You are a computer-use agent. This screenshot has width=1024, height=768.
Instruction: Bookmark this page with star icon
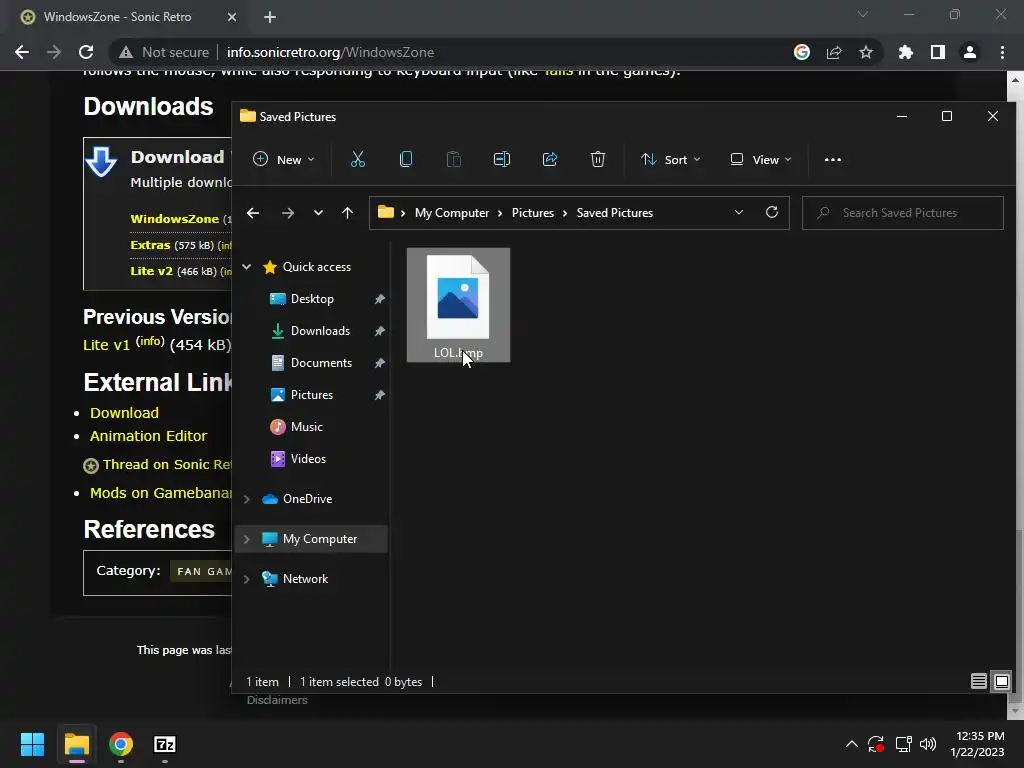coord(866,52)
